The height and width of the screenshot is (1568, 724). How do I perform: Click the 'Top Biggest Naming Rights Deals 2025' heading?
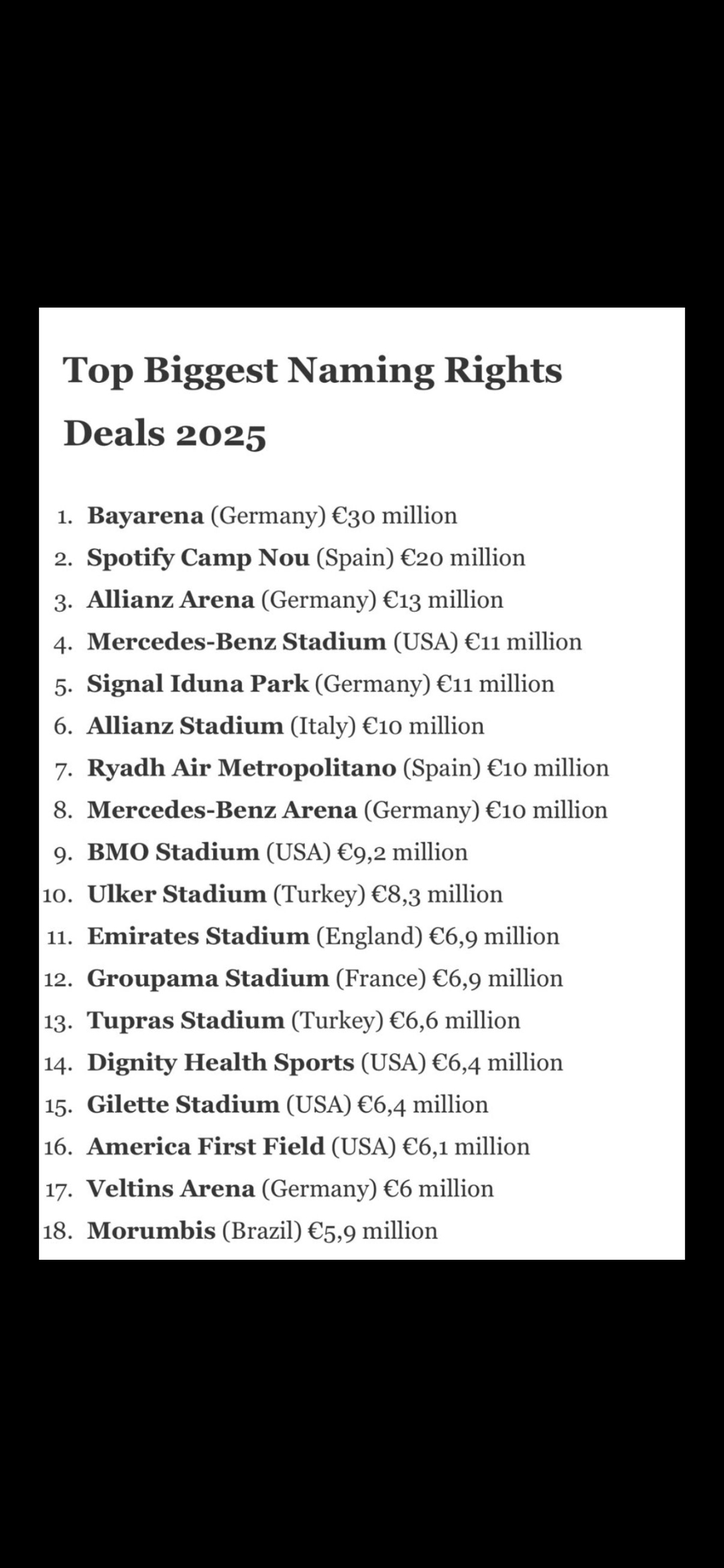312,401
